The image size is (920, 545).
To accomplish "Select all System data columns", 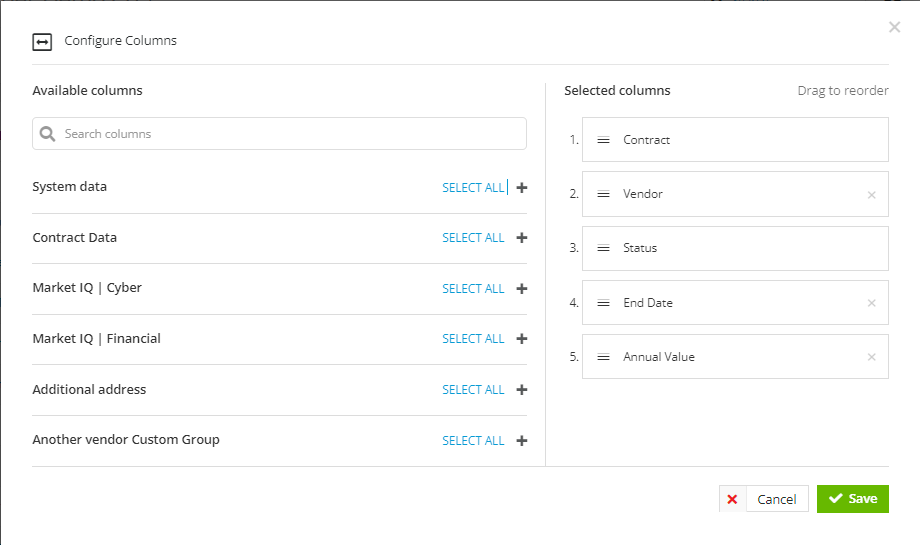I will point(473,188).
